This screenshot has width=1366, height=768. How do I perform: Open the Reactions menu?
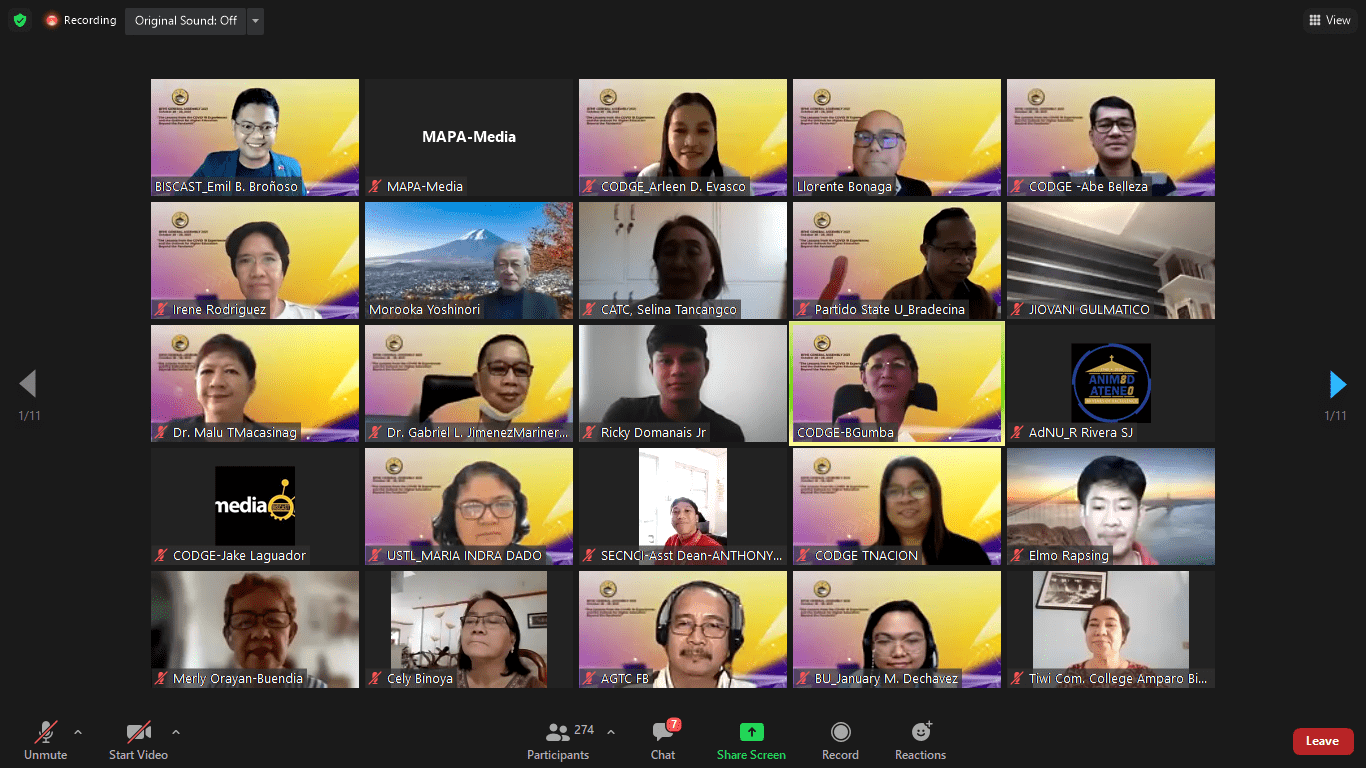920,741
